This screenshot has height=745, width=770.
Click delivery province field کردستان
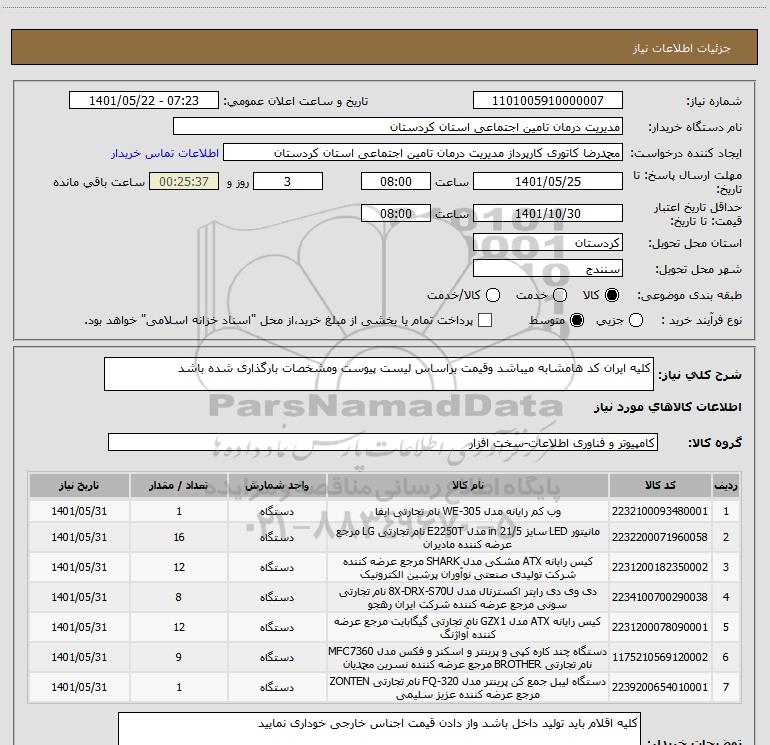coord(548,243)
